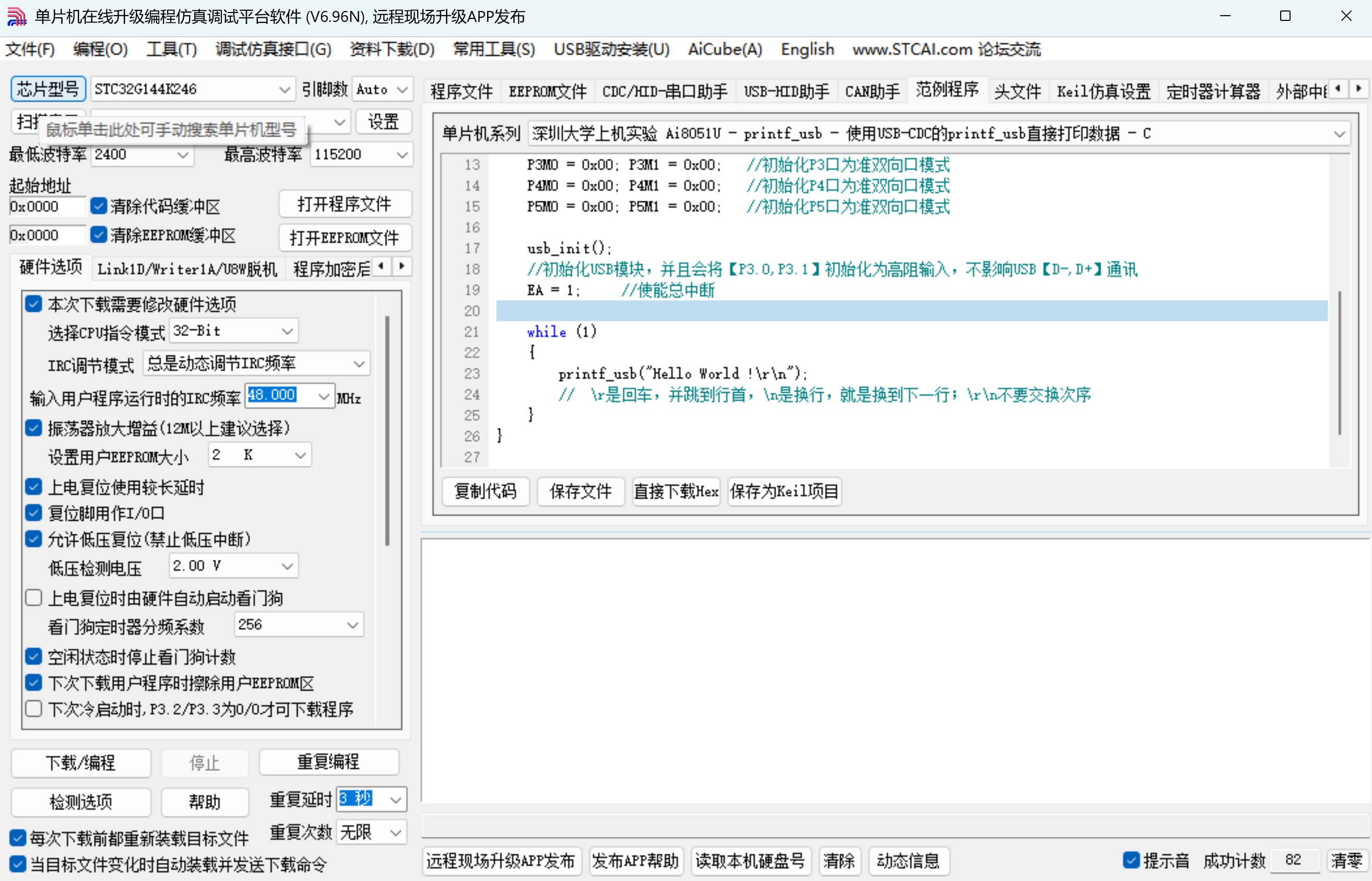Save the example as a Keil project
Viewport: 1372px width, 881px height.
(x=784, y=491)
